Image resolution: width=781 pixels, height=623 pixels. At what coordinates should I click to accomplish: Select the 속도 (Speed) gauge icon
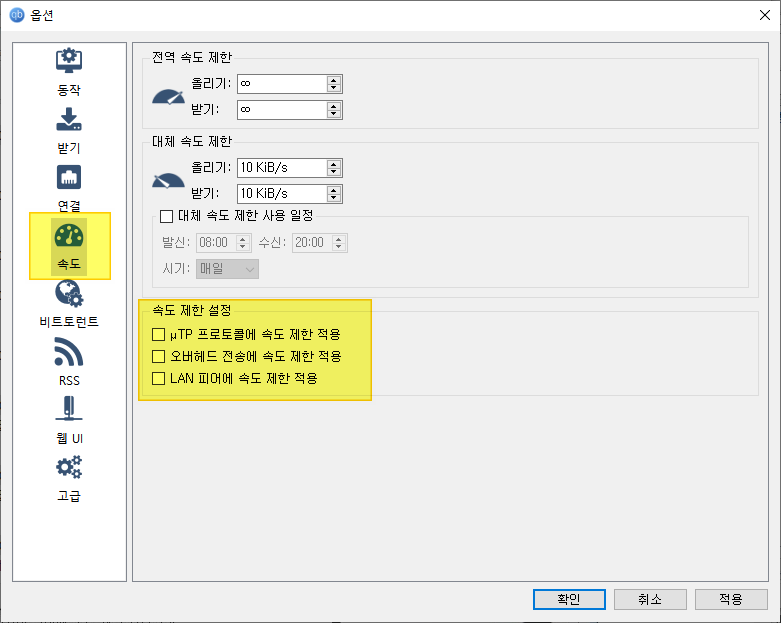pos(69,236)
